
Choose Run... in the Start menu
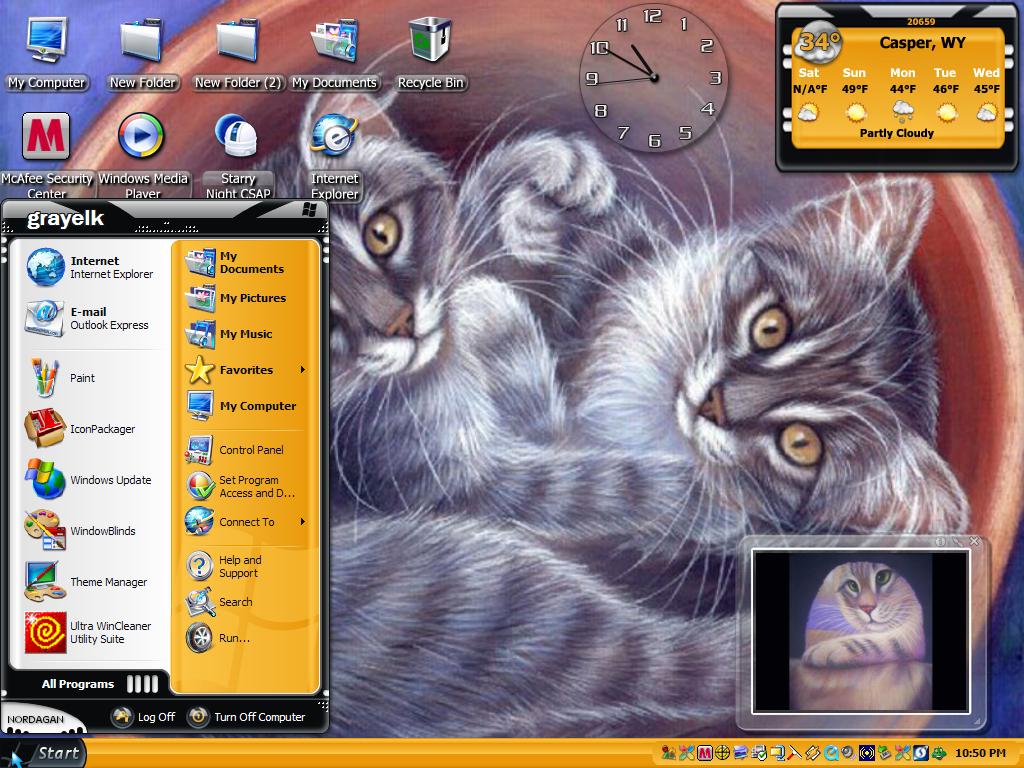246,638
